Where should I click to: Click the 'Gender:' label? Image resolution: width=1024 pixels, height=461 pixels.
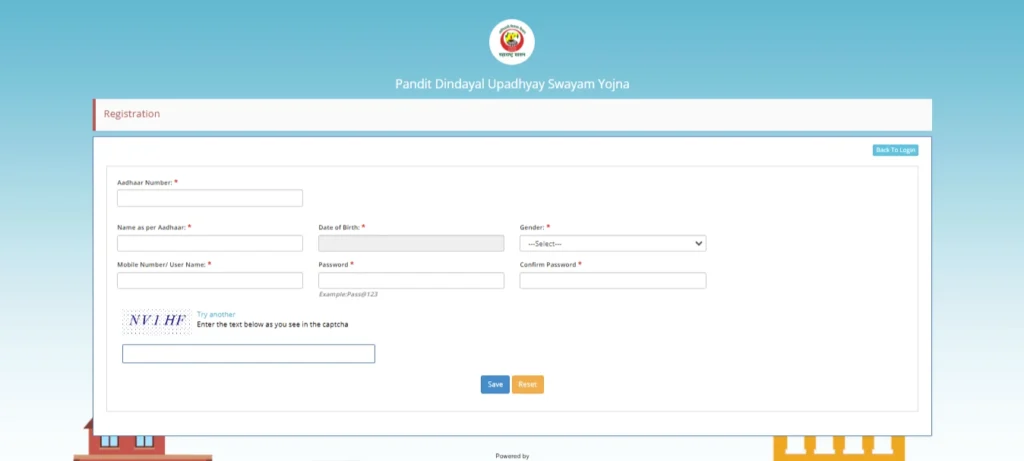click(x=532, y=227)
